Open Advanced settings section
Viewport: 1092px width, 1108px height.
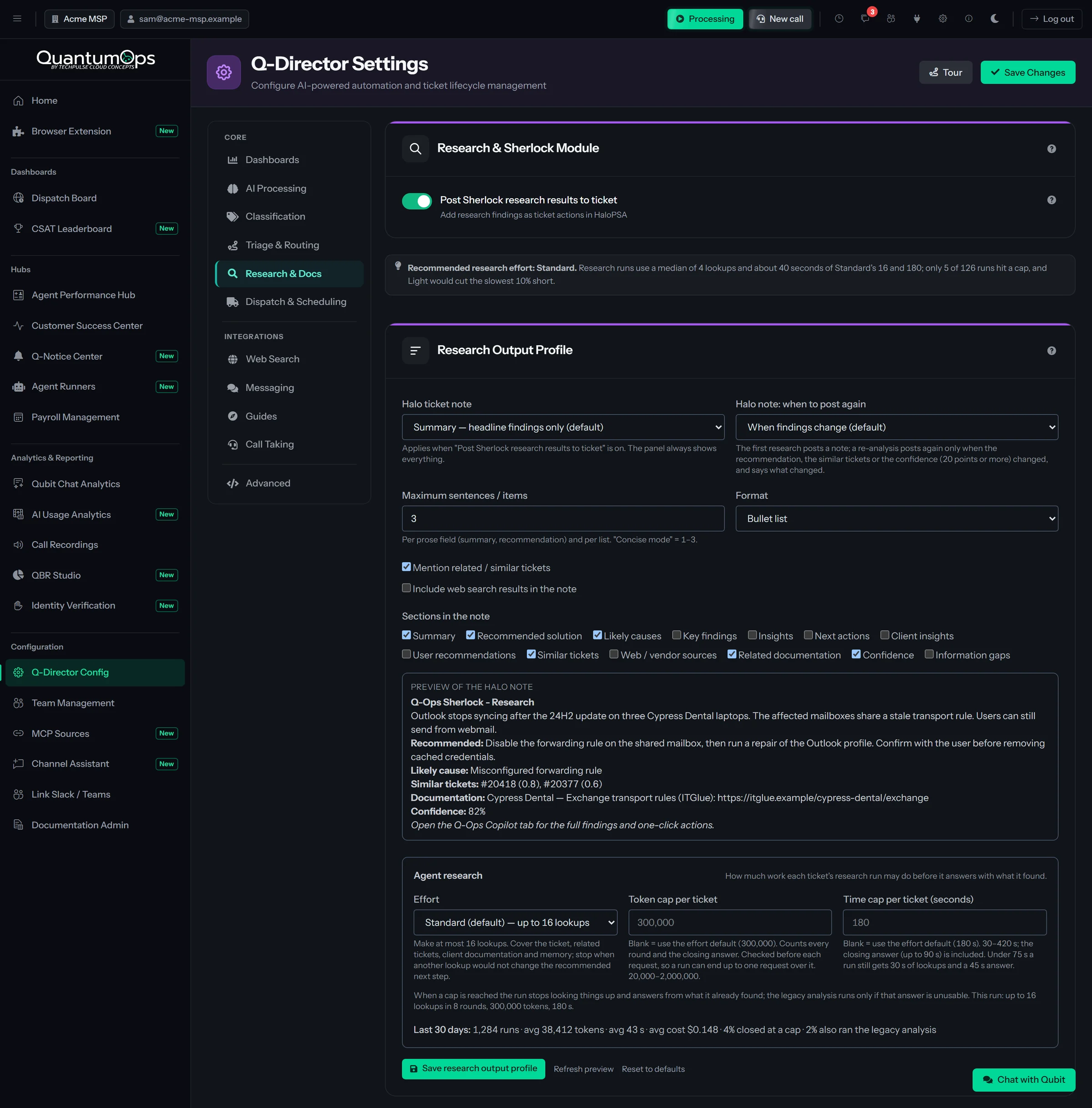(289, 483)
